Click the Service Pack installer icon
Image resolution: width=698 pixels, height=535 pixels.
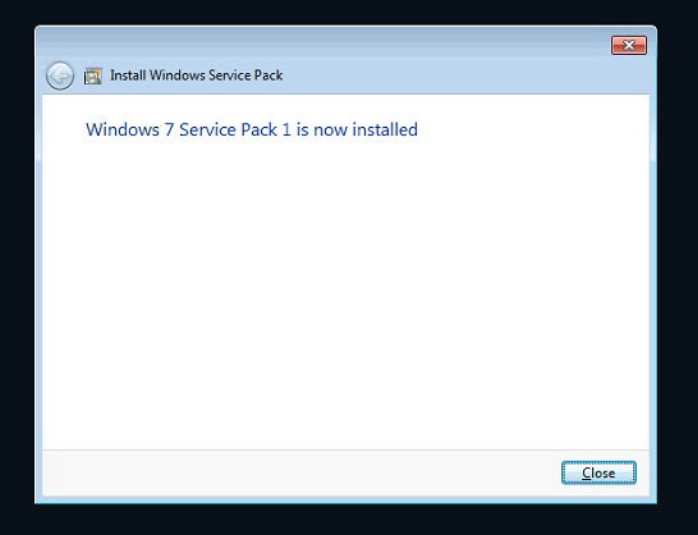point(93,76)
